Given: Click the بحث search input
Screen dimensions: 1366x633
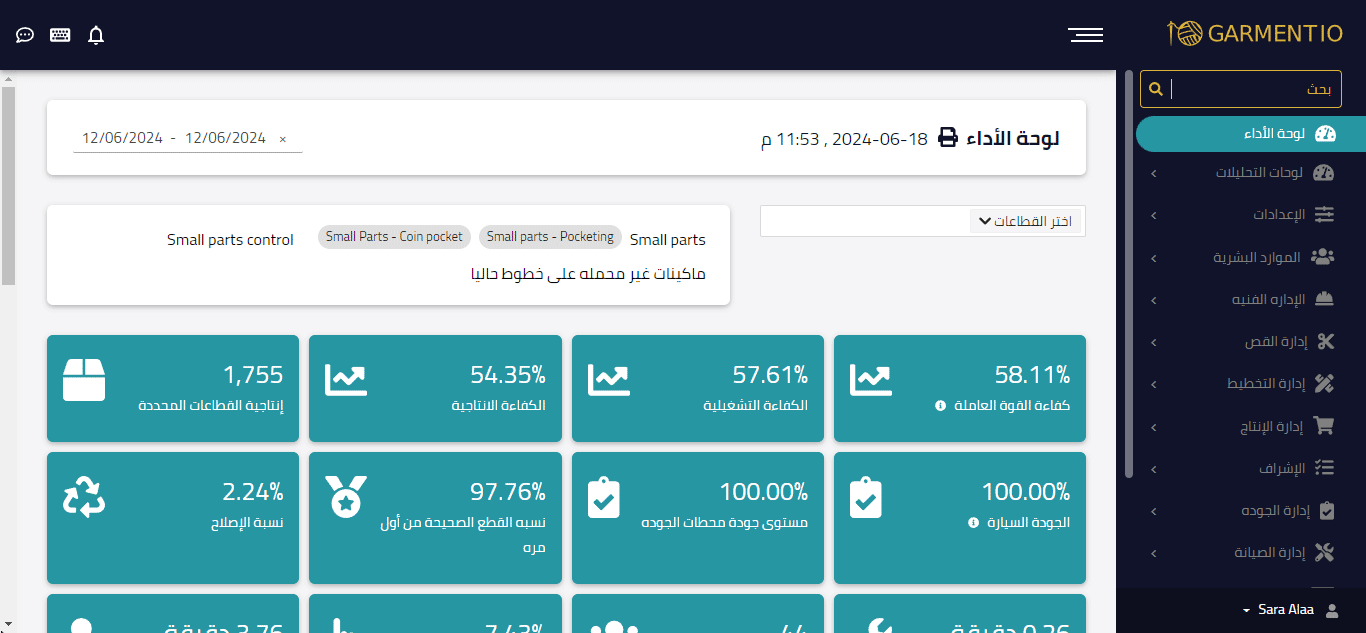Looking at the screenshot, I should [x=1255, y=89].
